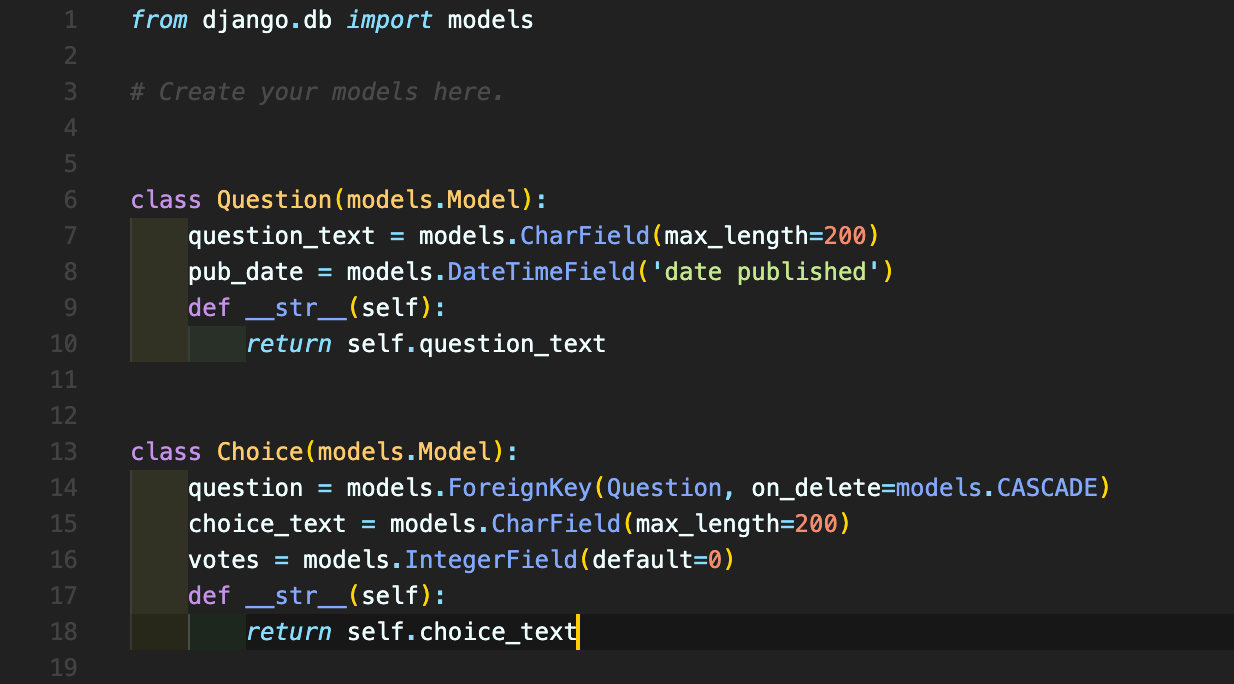Click 'pub_date' variable name

point(245,272)
